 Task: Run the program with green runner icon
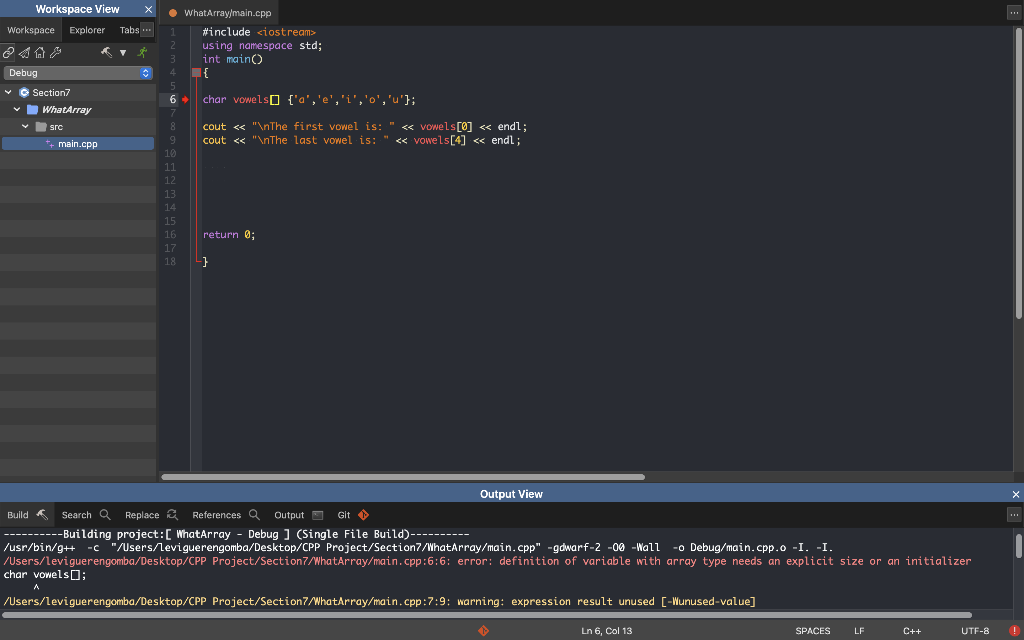142,52
